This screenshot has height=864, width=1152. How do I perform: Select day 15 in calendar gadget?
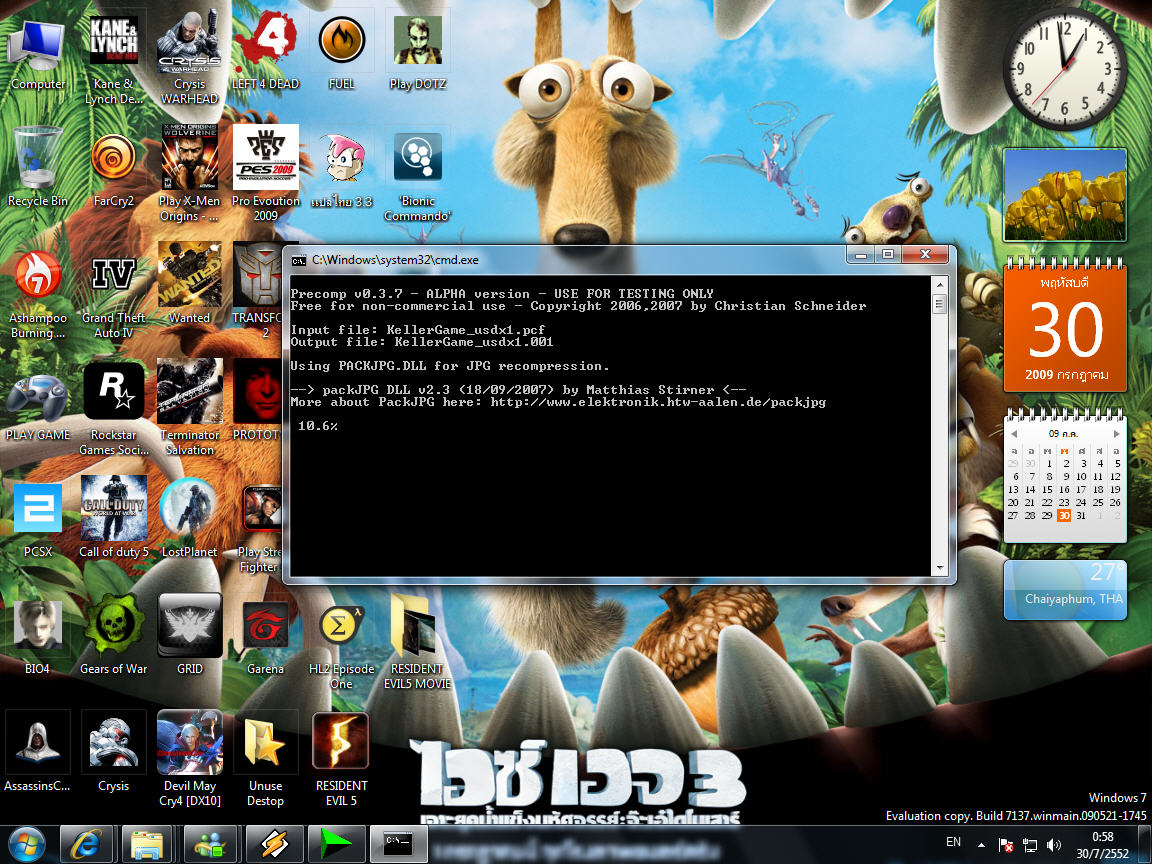tap(1047, 489)
